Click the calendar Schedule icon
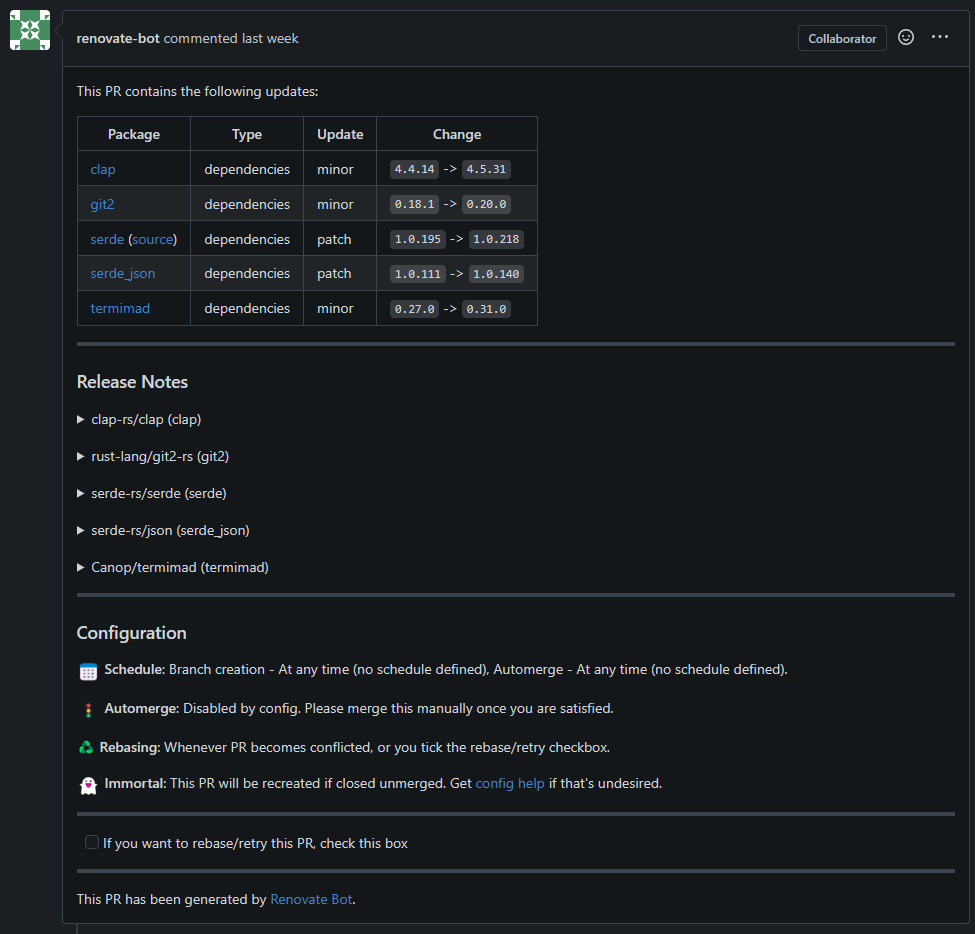The image size is (975, 934). click(x=88, y=672)
